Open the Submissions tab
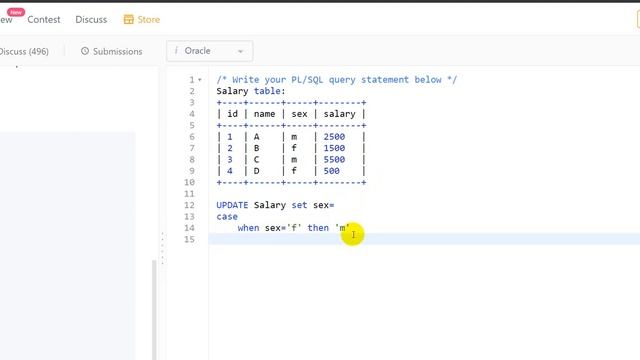The width and height of the screenshot is (640, 360). pos(118,51)
